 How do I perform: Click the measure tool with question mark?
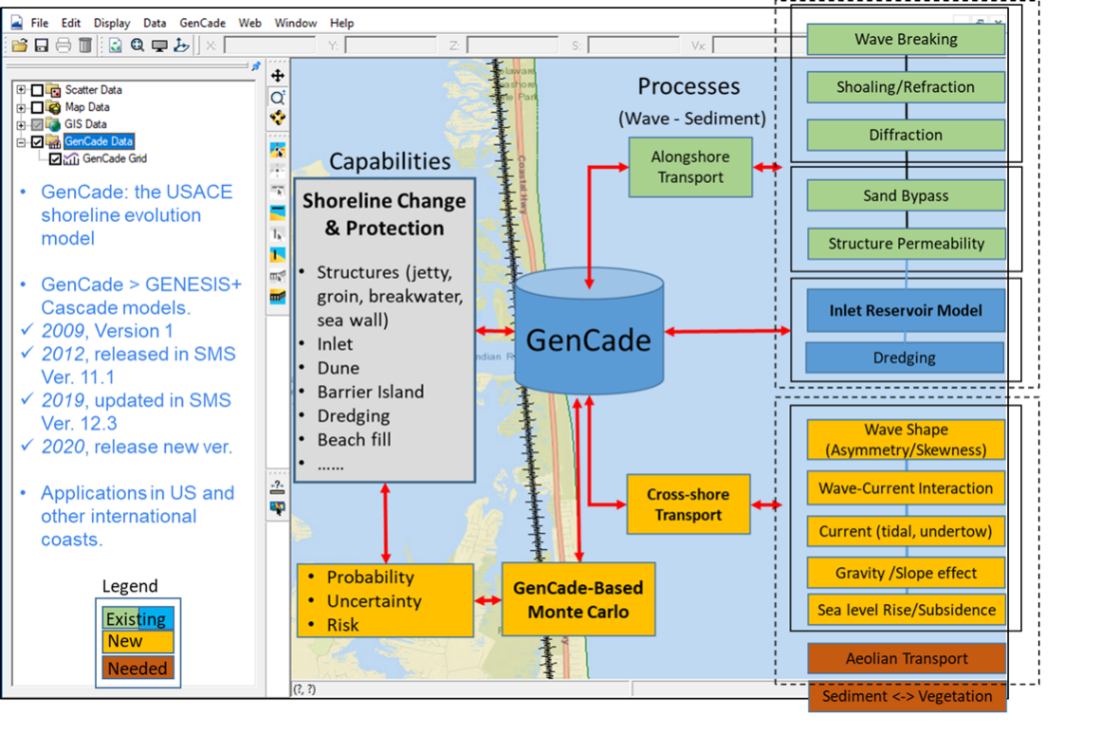278,487
